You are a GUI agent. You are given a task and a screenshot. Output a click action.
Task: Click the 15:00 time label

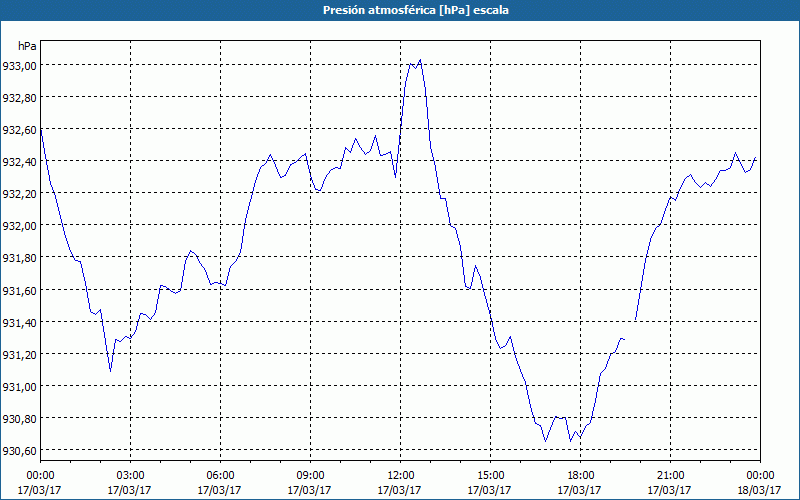click(x=490, y=476)
